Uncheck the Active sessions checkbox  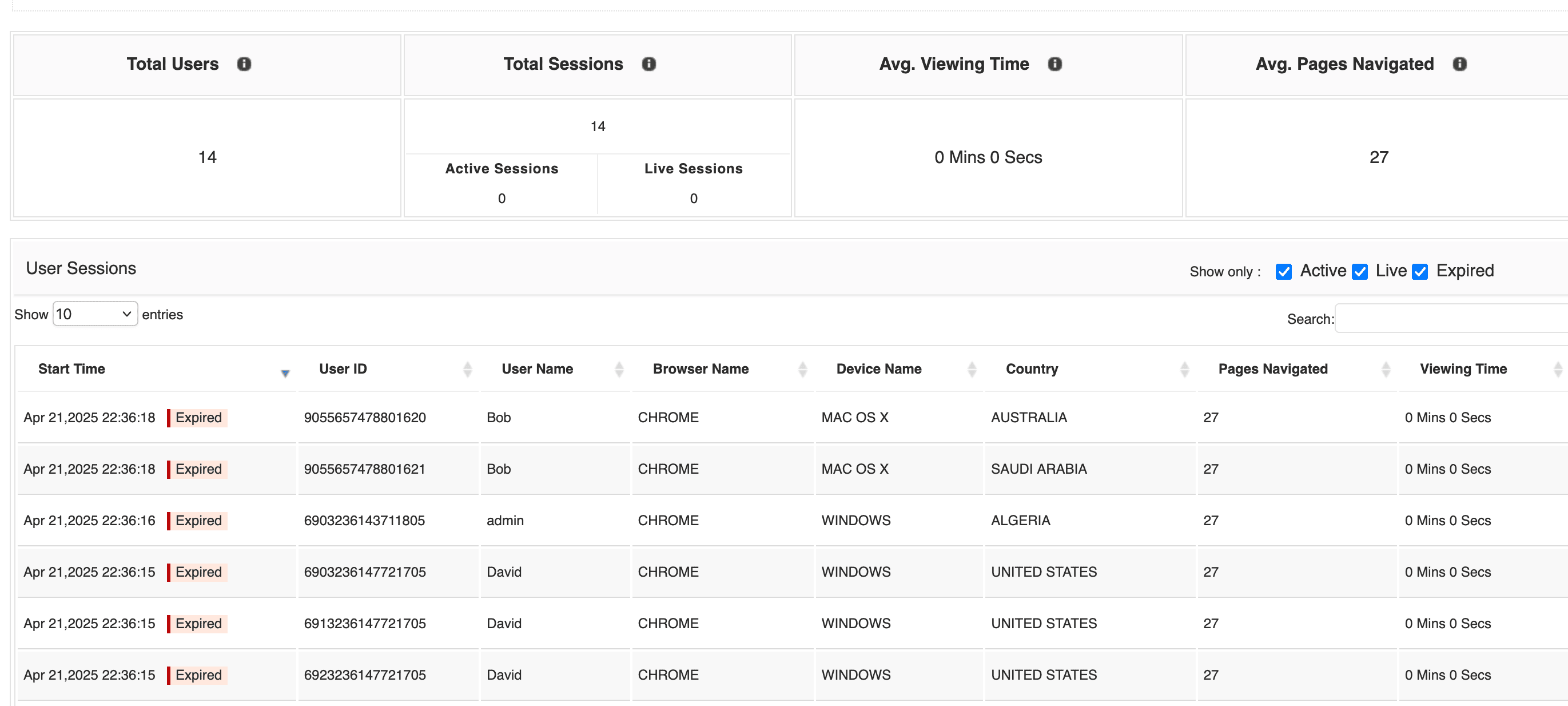[x=1283, y=272]
